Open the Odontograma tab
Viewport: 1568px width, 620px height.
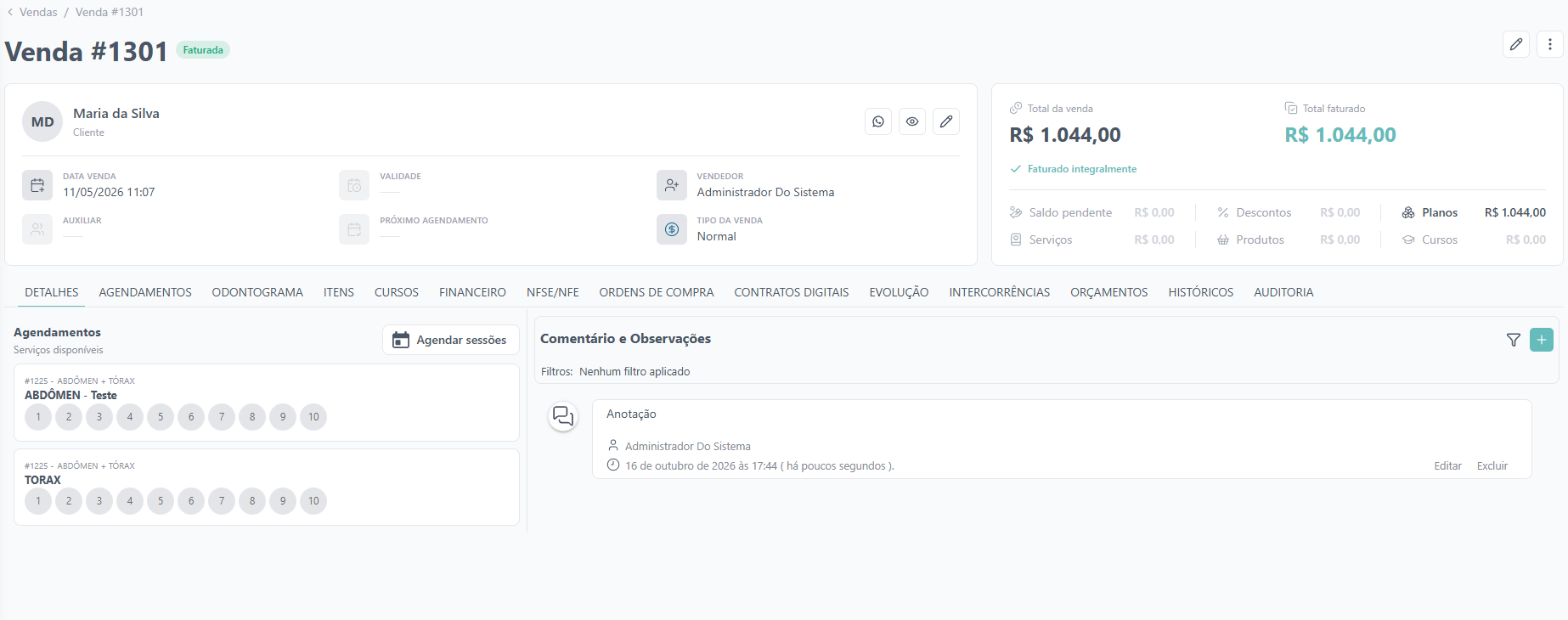(257, 292)
